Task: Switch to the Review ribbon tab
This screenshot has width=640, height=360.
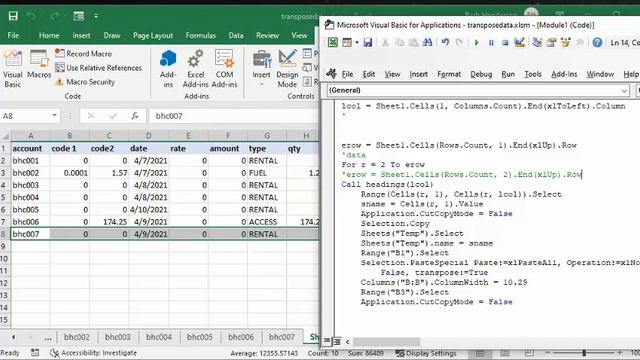Action: pyautogui.click(x=267, y=36)
